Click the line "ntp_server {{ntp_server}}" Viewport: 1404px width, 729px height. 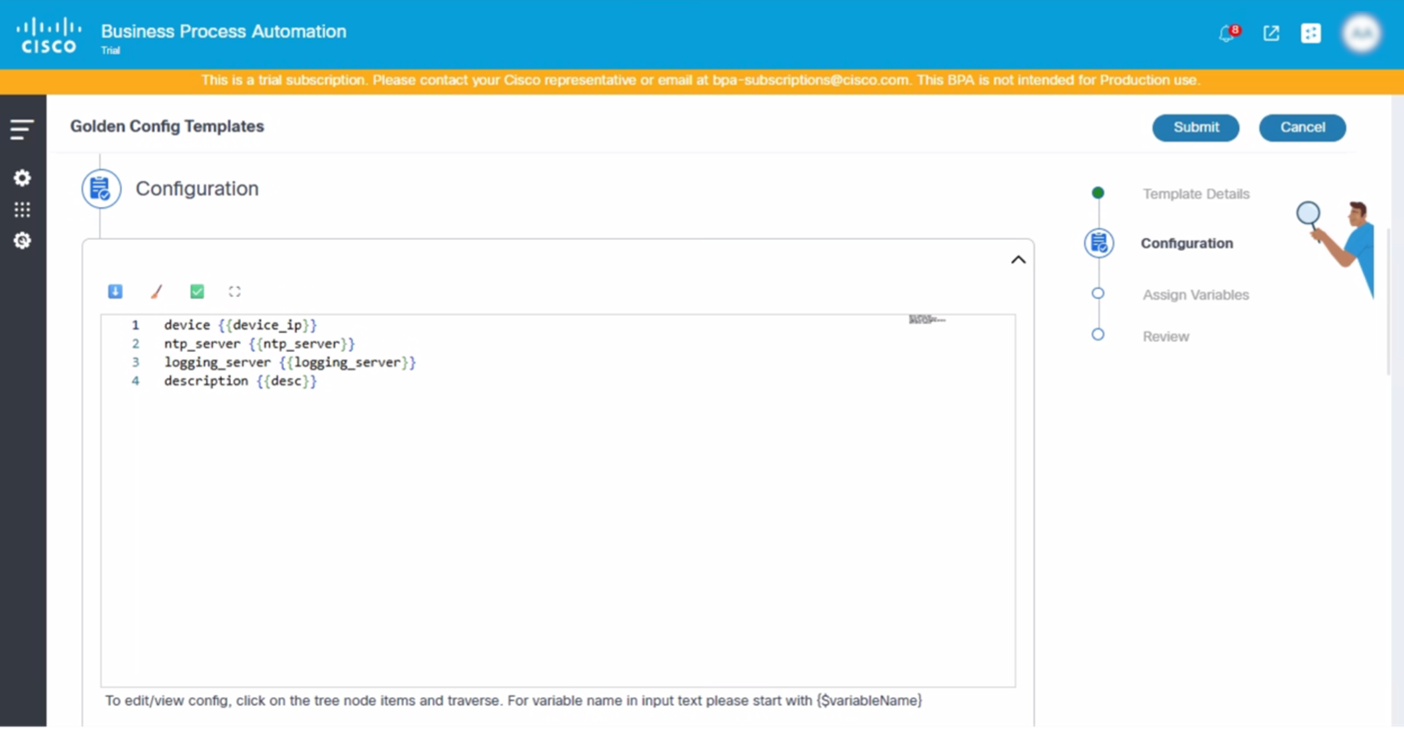coord(259,344)
